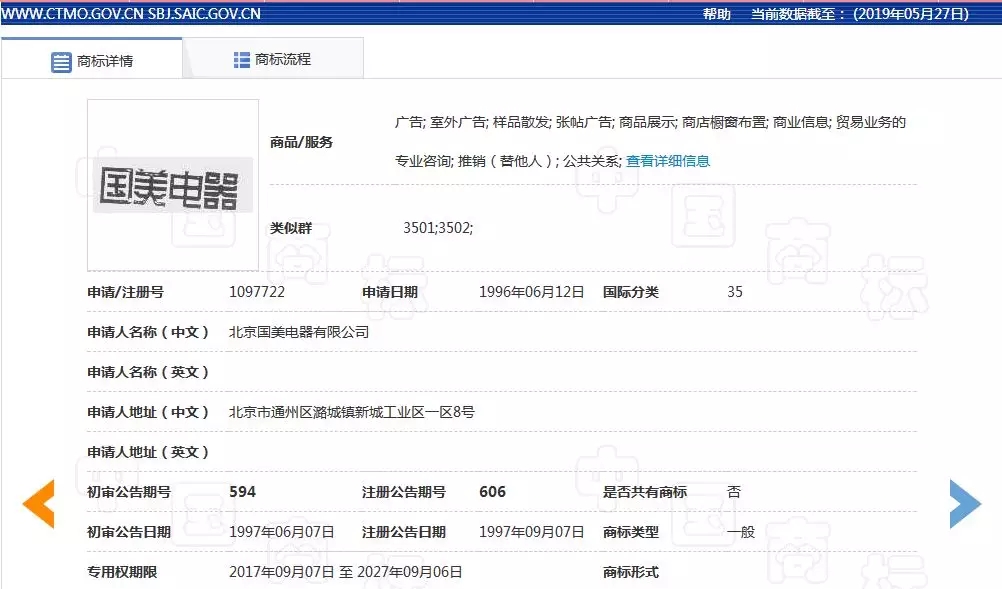Select similar group codes 3501;3502;
Screen dimensions: 1002x589
(438, 228)
